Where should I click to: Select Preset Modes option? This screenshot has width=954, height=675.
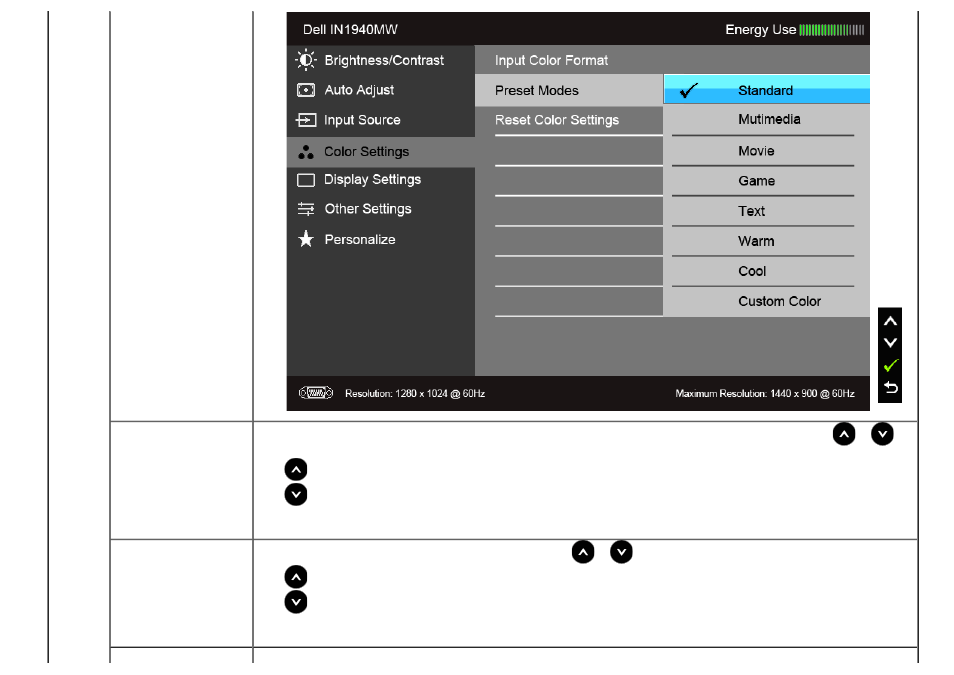click(569, 90)
